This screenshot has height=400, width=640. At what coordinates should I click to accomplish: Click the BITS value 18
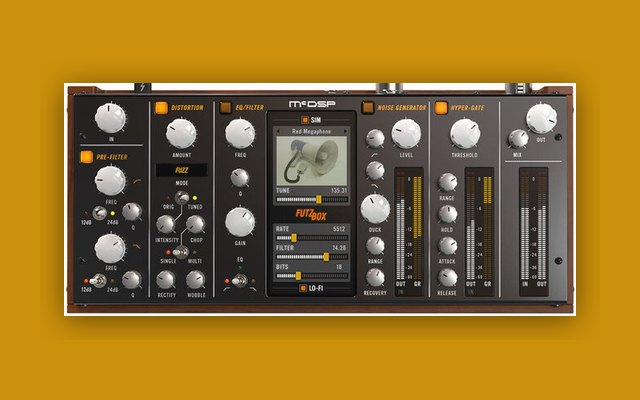pos(339,267)
